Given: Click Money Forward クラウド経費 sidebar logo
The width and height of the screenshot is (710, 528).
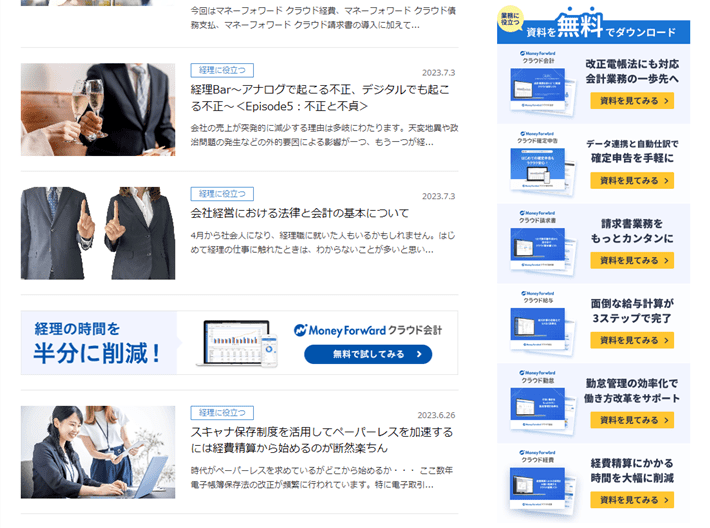Looking at the screenshot, I should (x=538, y=456).
